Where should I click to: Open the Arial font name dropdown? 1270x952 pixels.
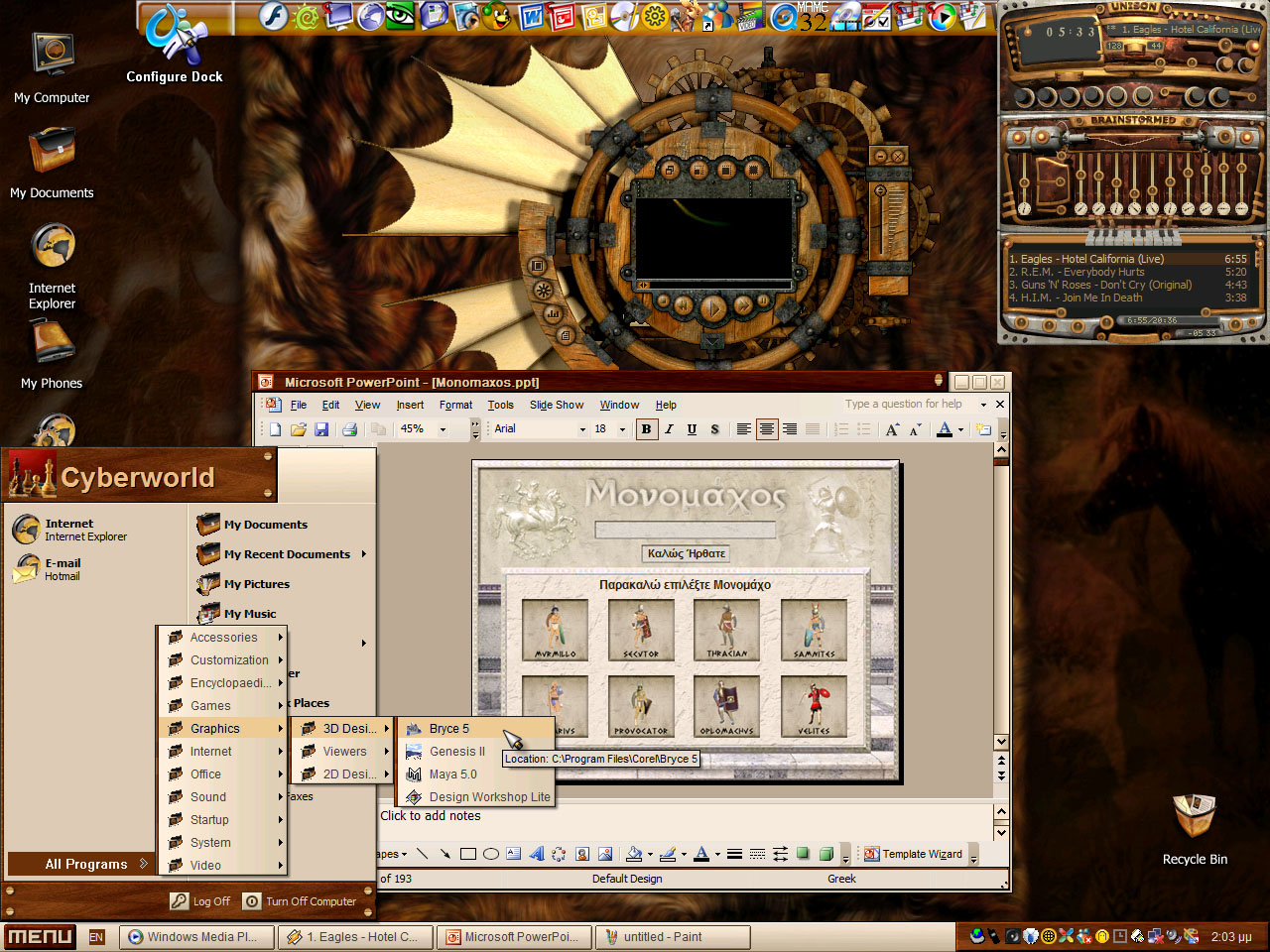582,429
